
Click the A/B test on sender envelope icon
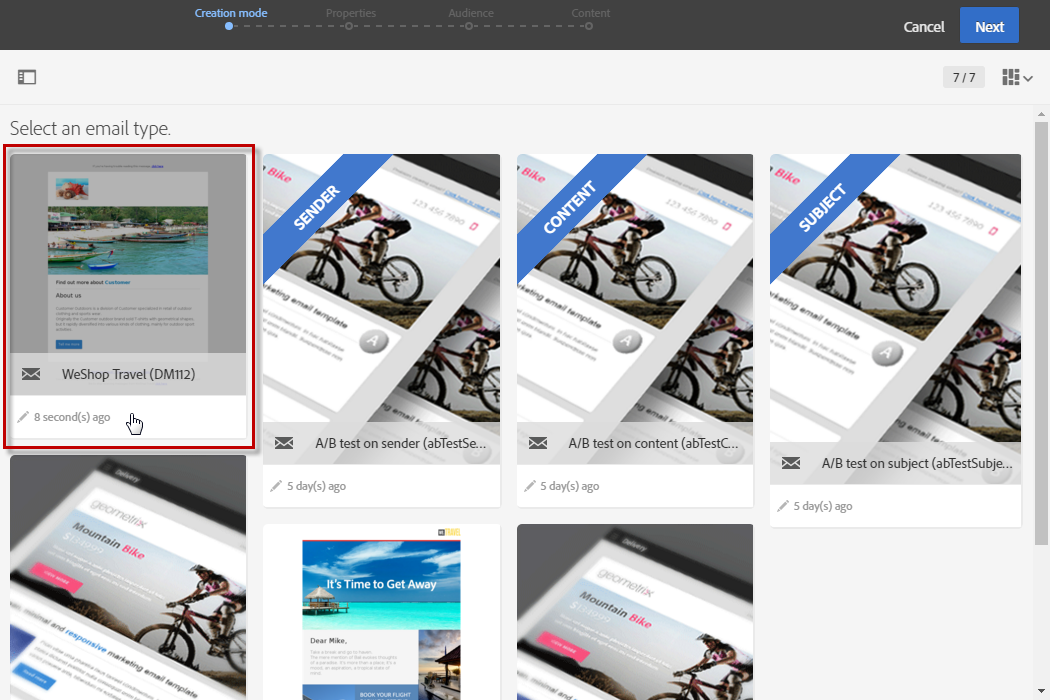coord(284,443)
